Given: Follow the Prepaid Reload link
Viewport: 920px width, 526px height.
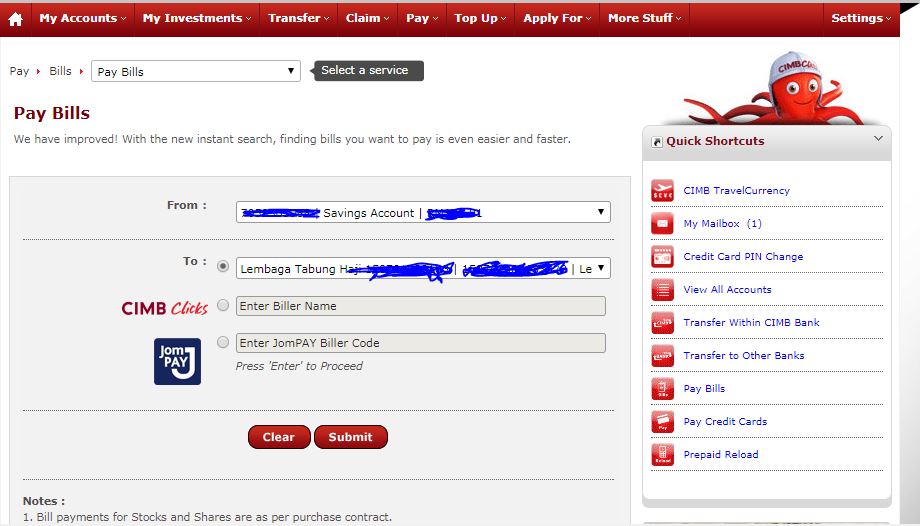Looking at the screenshot, I should [721, 454].
